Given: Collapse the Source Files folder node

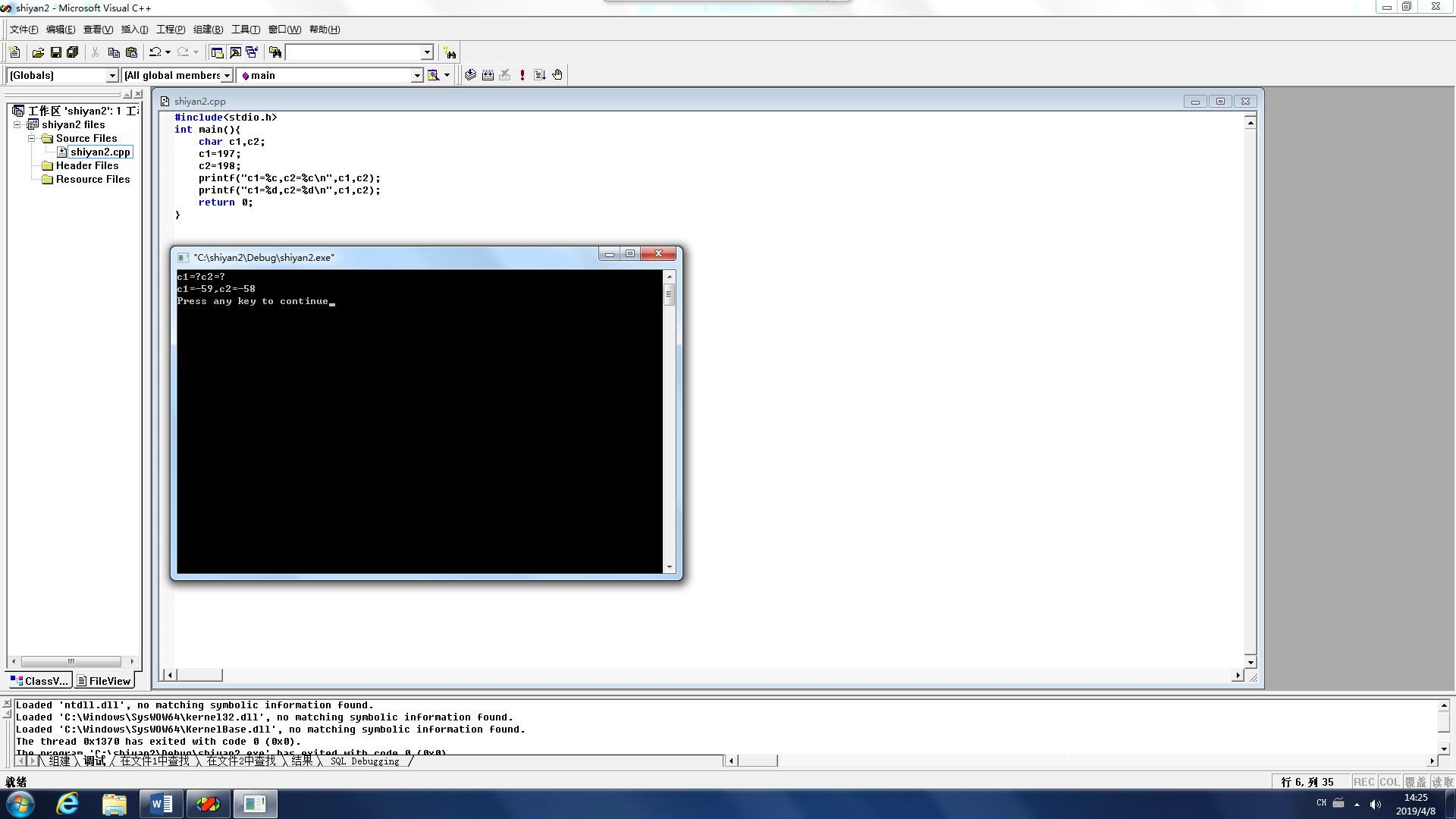Looking at the screenshot, I should pos(32,138).
